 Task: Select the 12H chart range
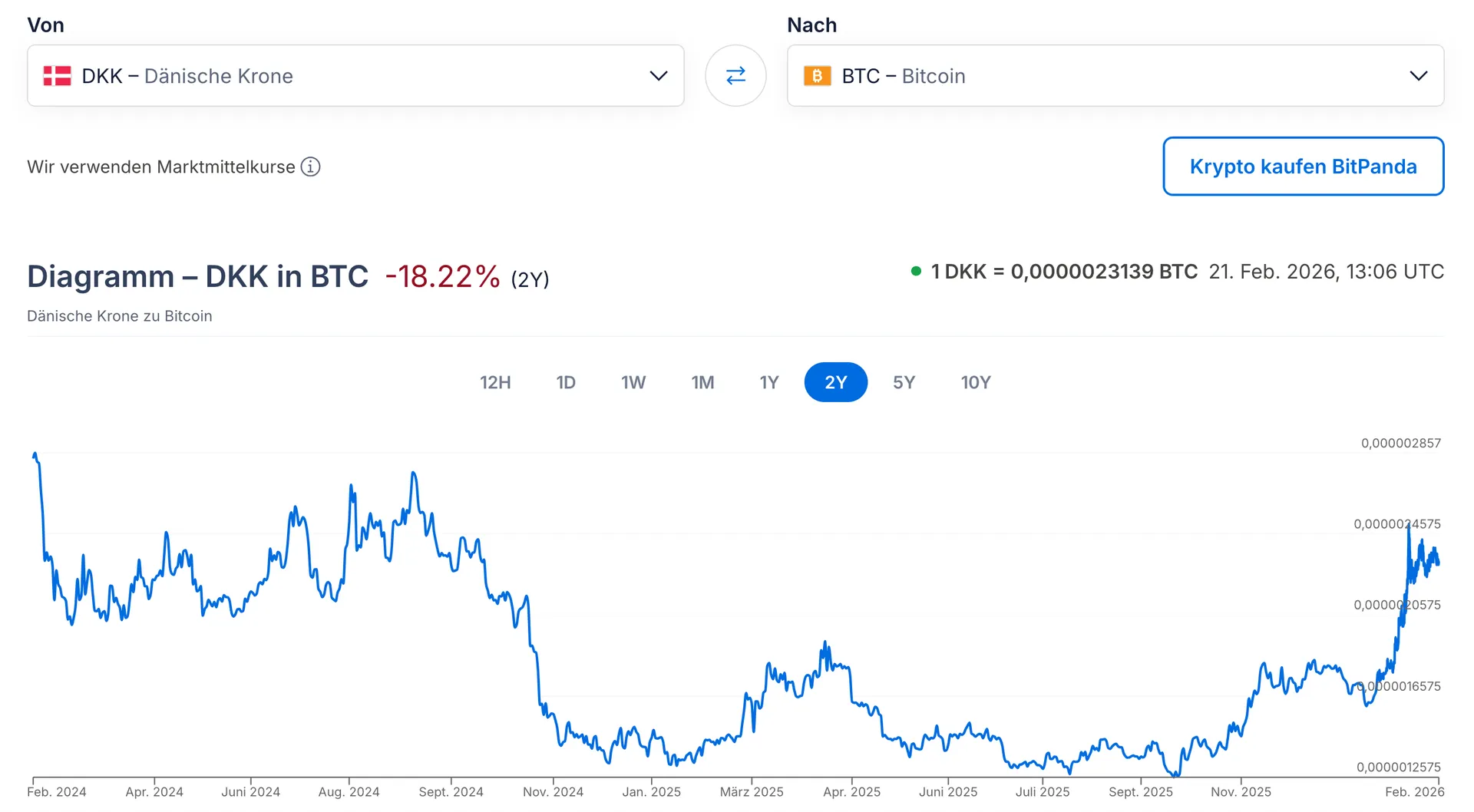495,382
